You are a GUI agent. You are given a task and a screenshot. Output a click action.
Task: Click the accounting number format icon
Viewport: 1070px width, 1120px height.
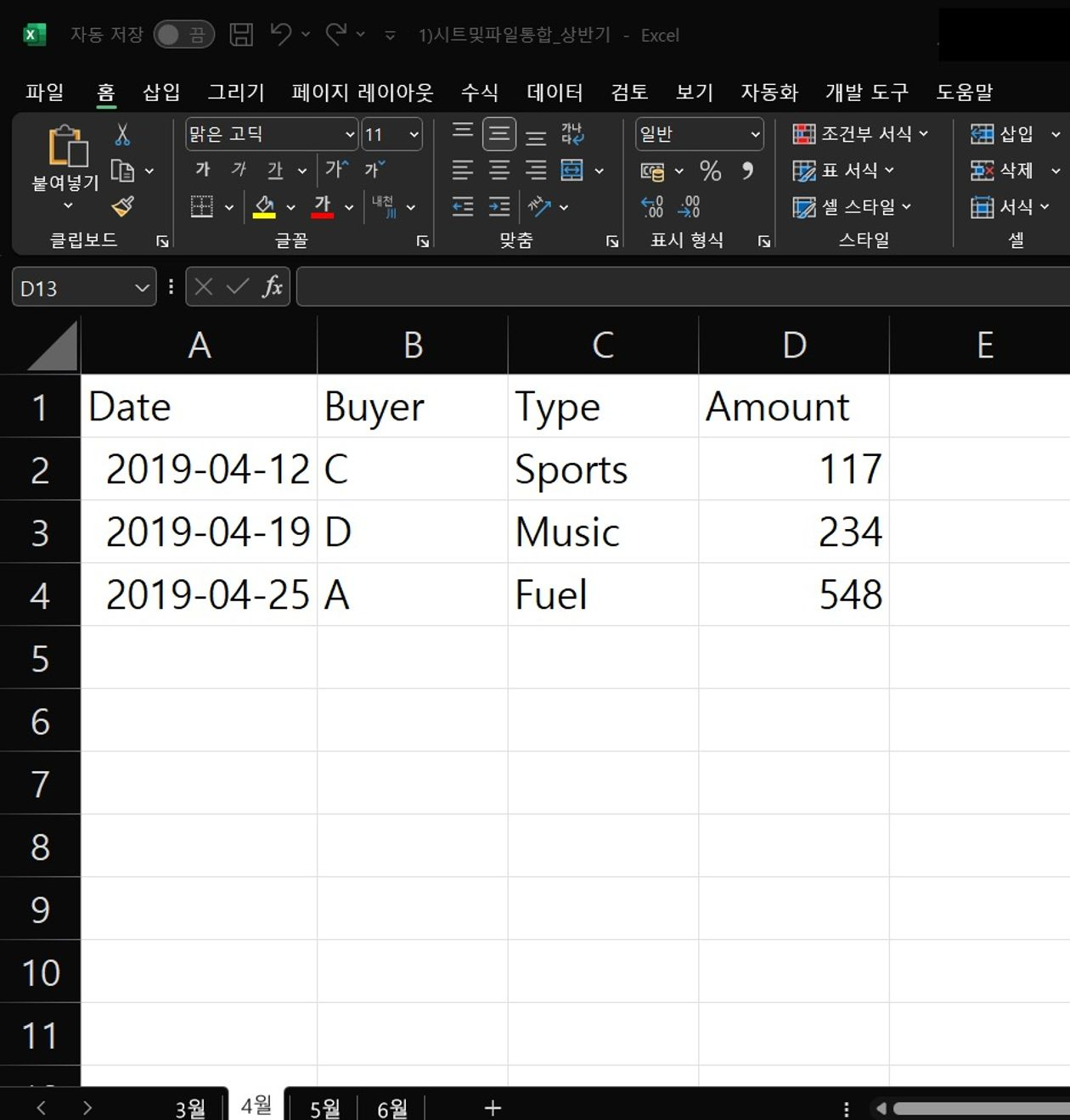(652, 172)
